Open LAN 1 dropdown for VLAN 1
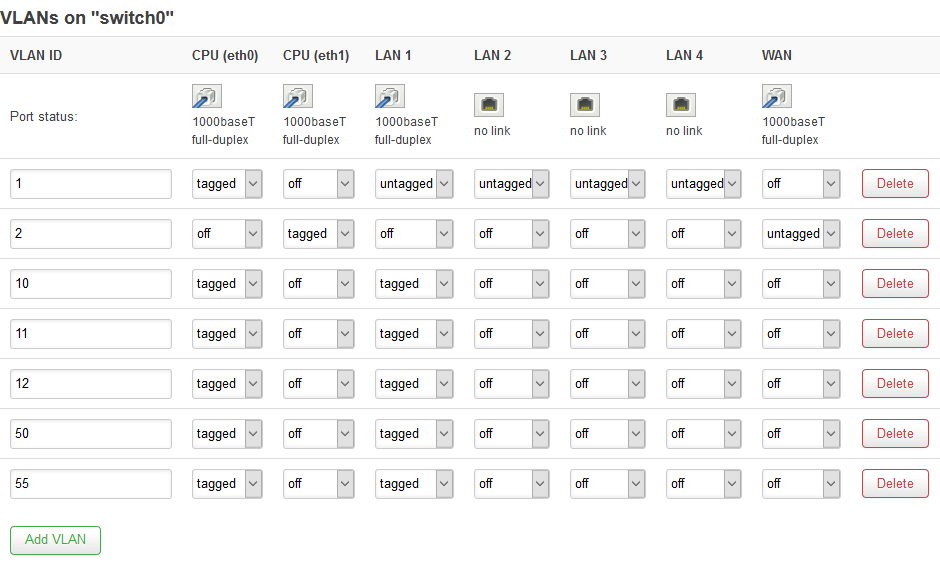 click(x=414, y=184)
